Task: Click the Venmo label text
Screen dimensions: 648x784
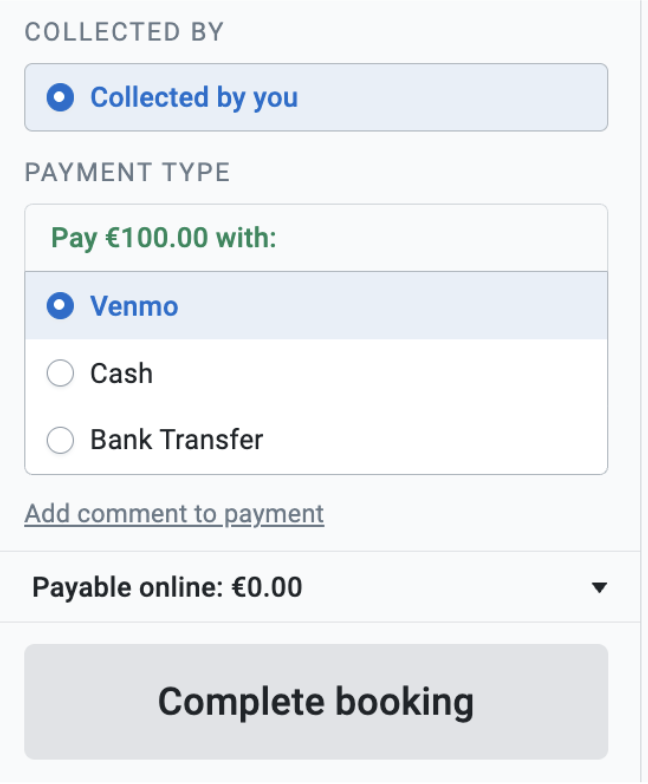Action: 134,306
